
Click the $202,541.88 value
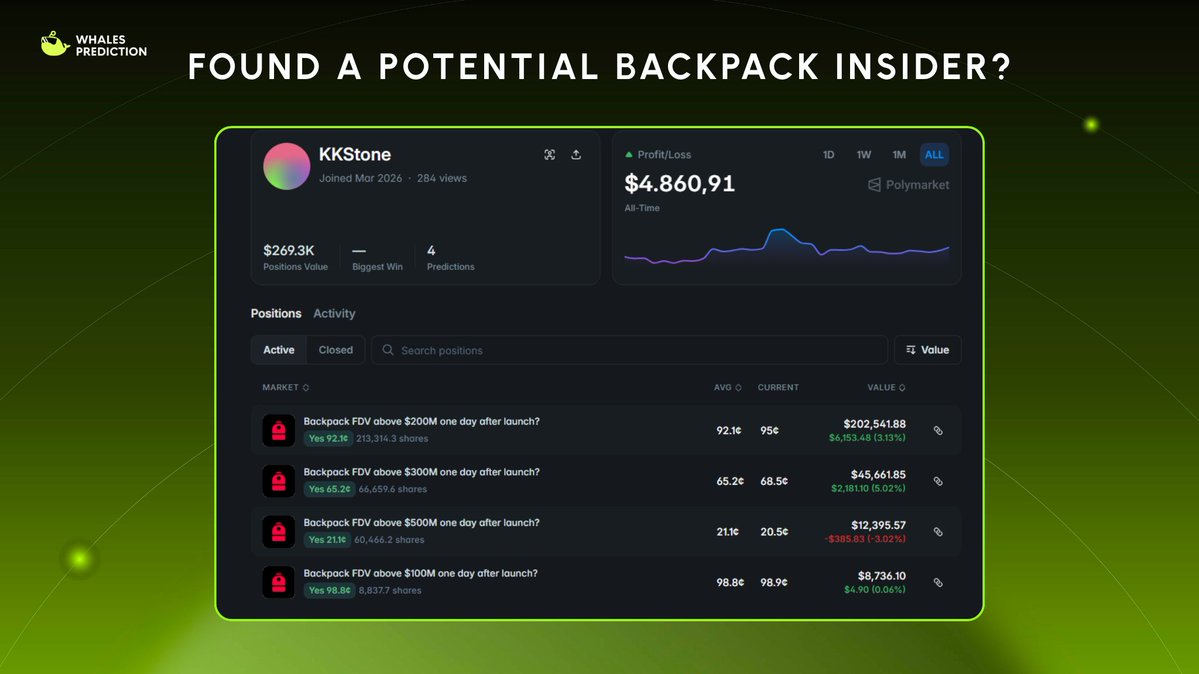pos(874,424)
